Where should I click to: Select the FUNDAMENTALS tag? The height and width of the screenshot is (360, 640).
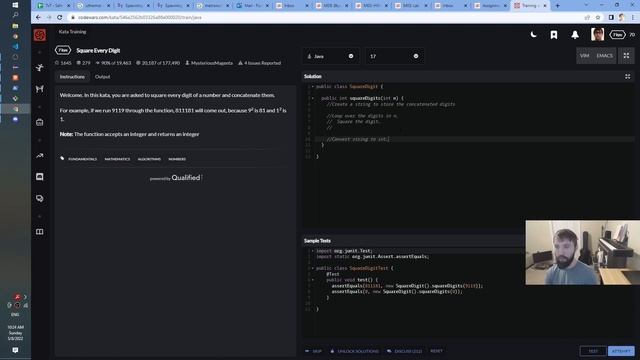point(82,159)
